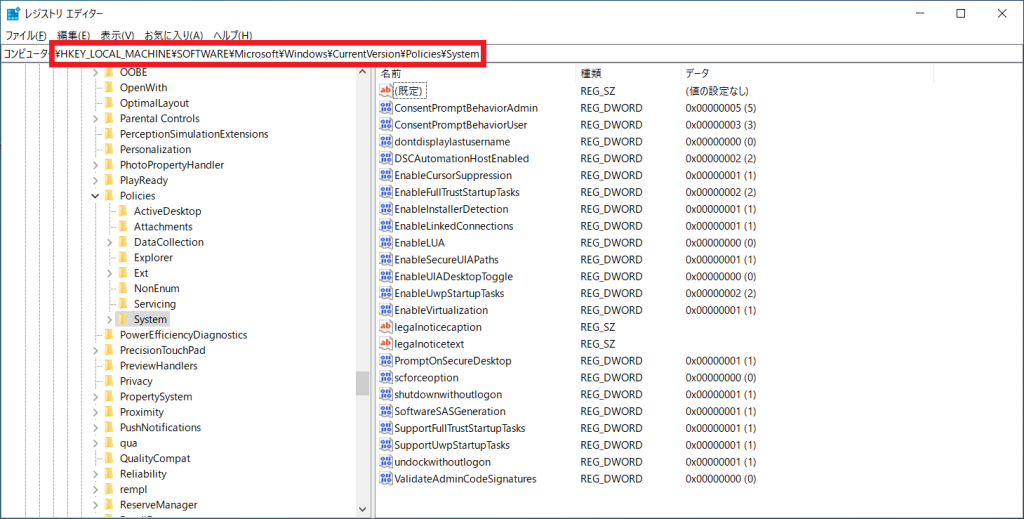Click the tree pane scrollbar thumb
This screenshot has height=519, width=1024.
point(362,383)
